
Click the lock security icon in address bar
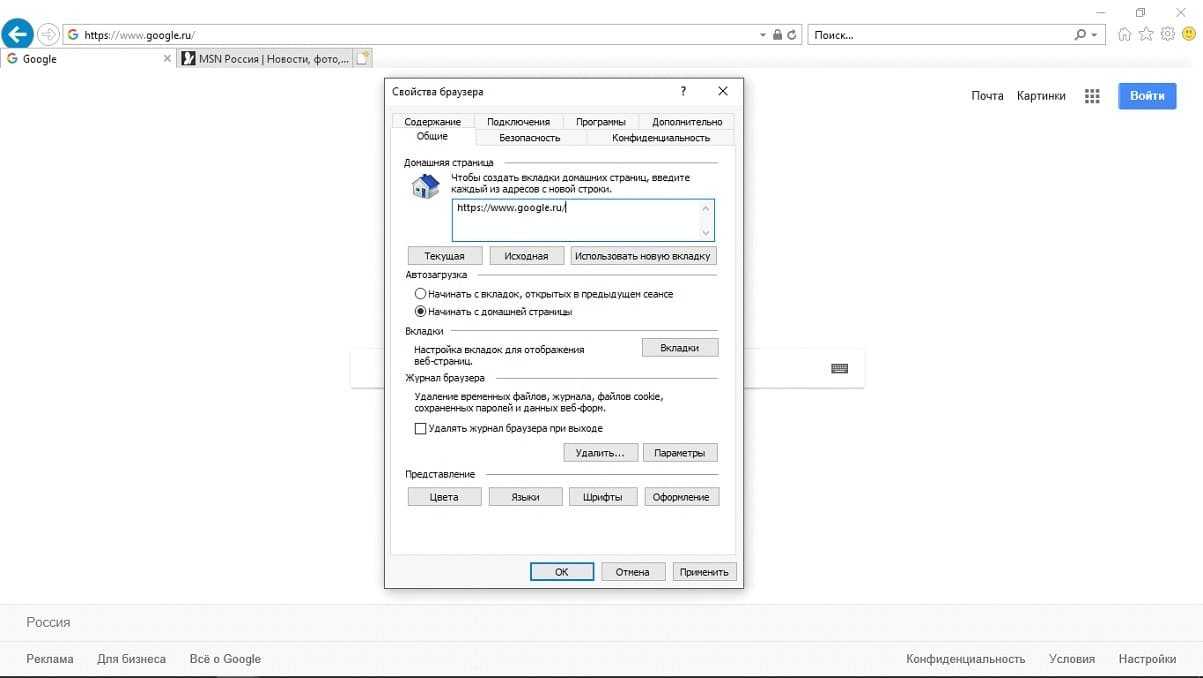click(777, 35)
